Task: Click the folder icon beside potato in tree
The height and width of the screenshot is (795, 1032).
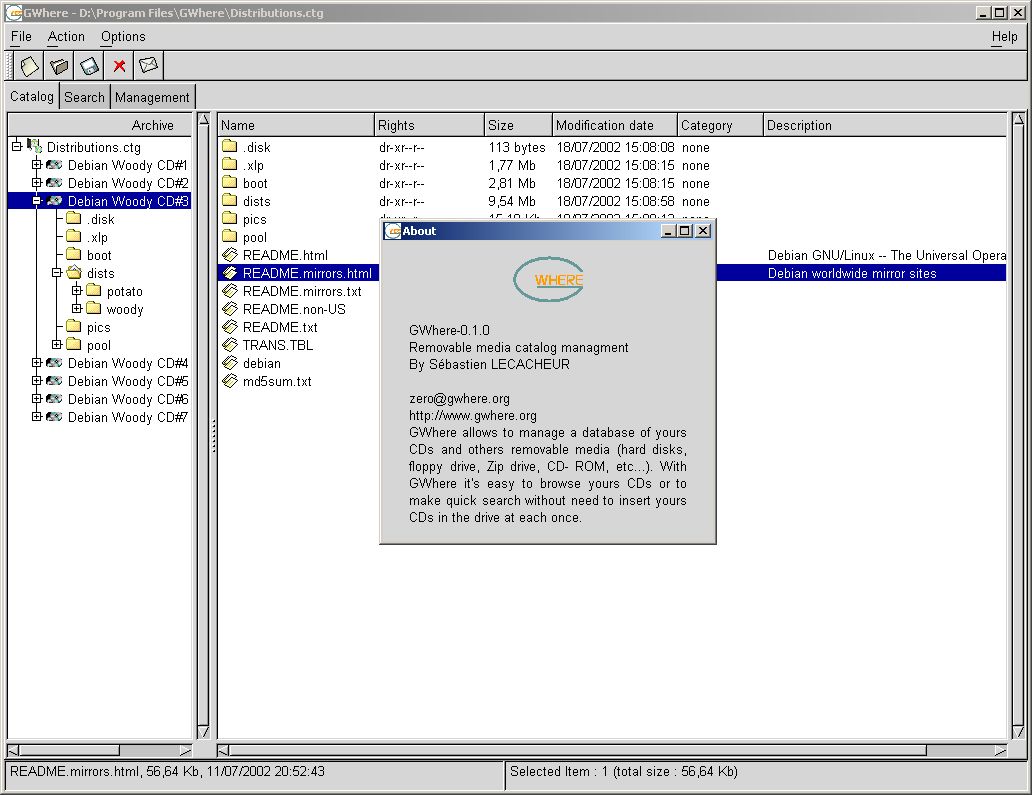Action: click(x=94, y=290)
